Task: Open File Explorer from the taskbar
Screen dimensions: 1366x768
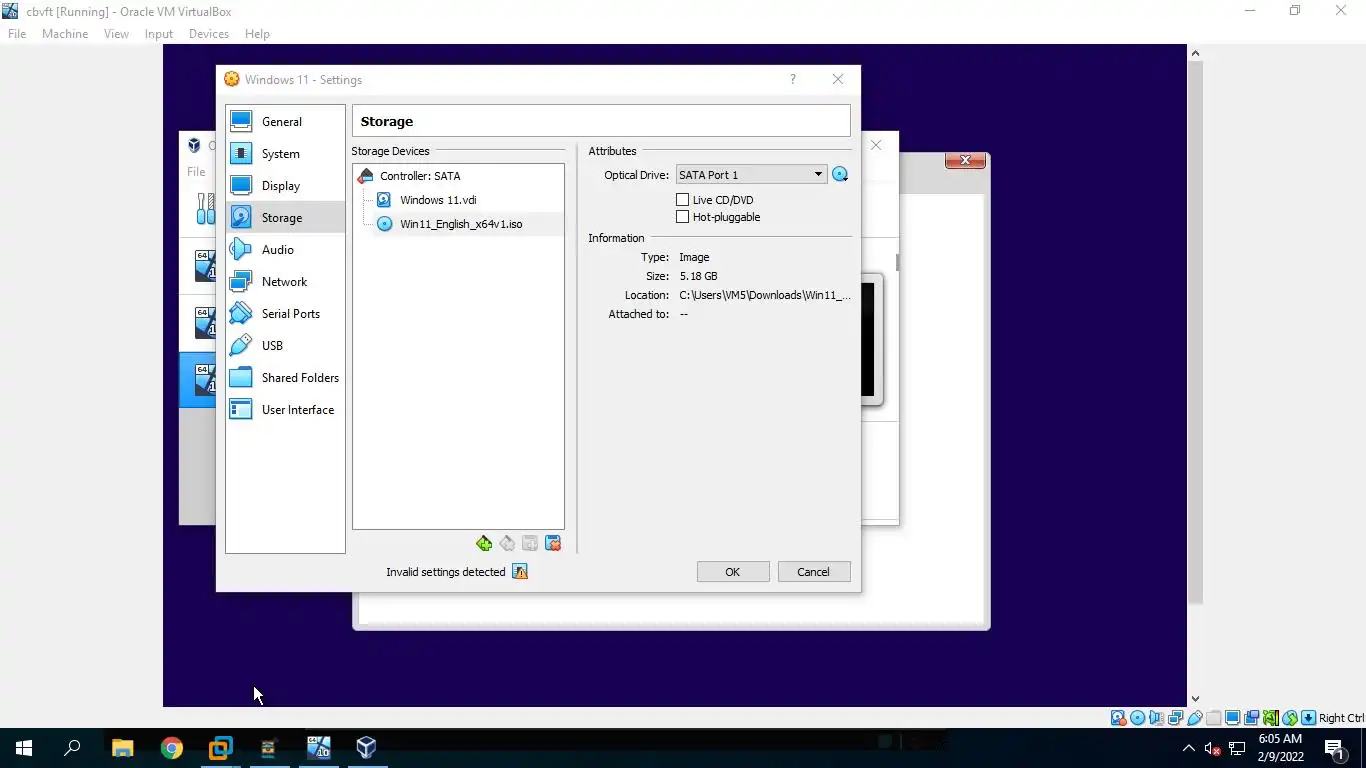Action: point(123,748)
